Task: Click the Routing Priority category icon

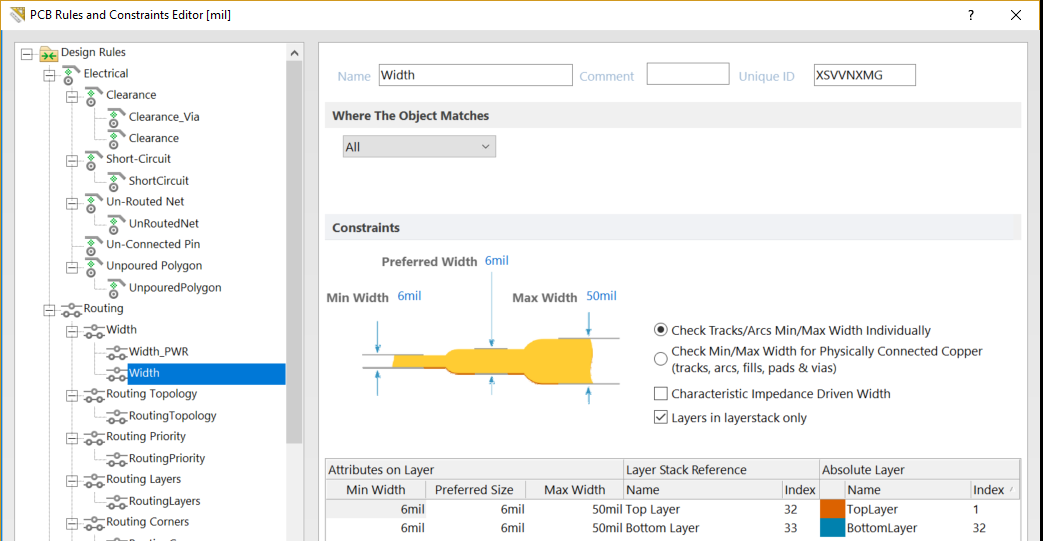Action: point(94,438)
